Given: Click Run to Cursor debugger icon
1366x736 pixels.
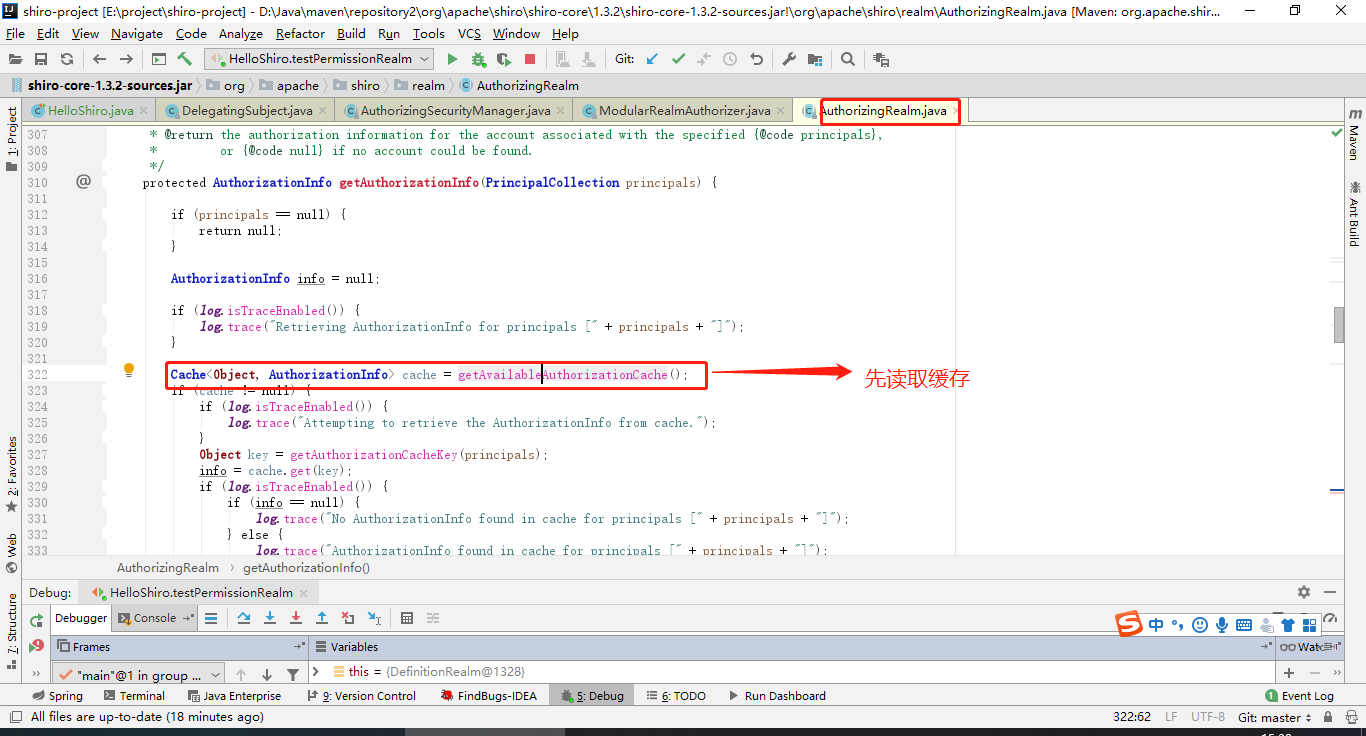Looking at the screenshot, I should coord(374,618).
